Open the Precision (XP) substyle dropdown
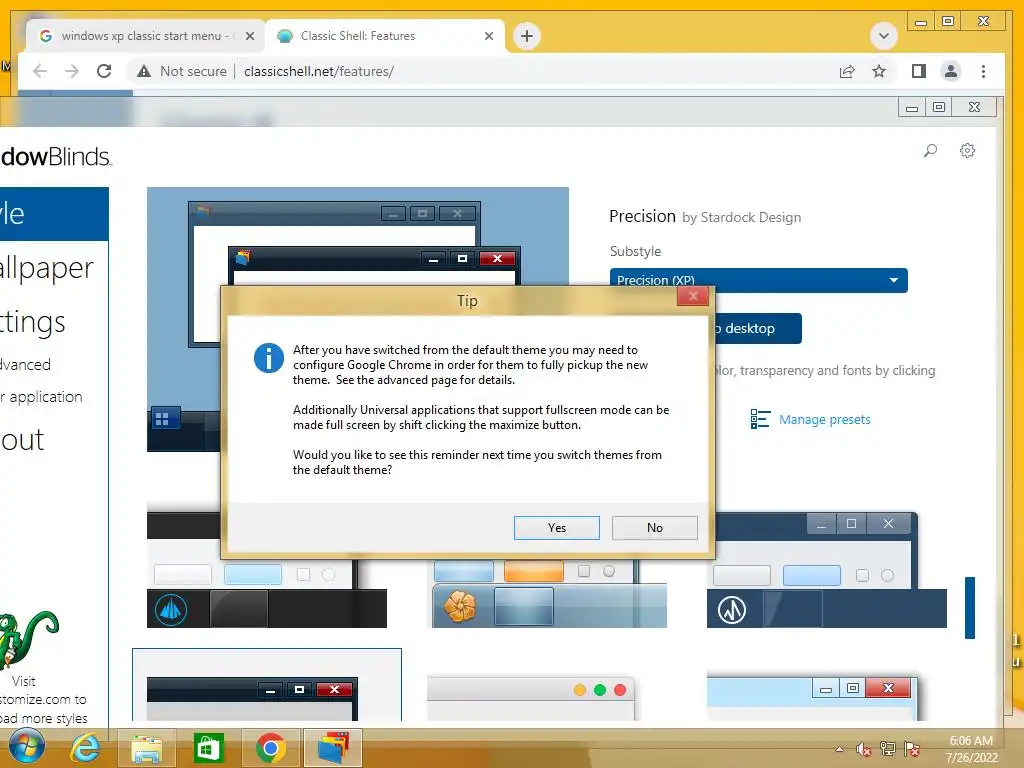This screenshot has height=768, width=1024. (758, 280)
